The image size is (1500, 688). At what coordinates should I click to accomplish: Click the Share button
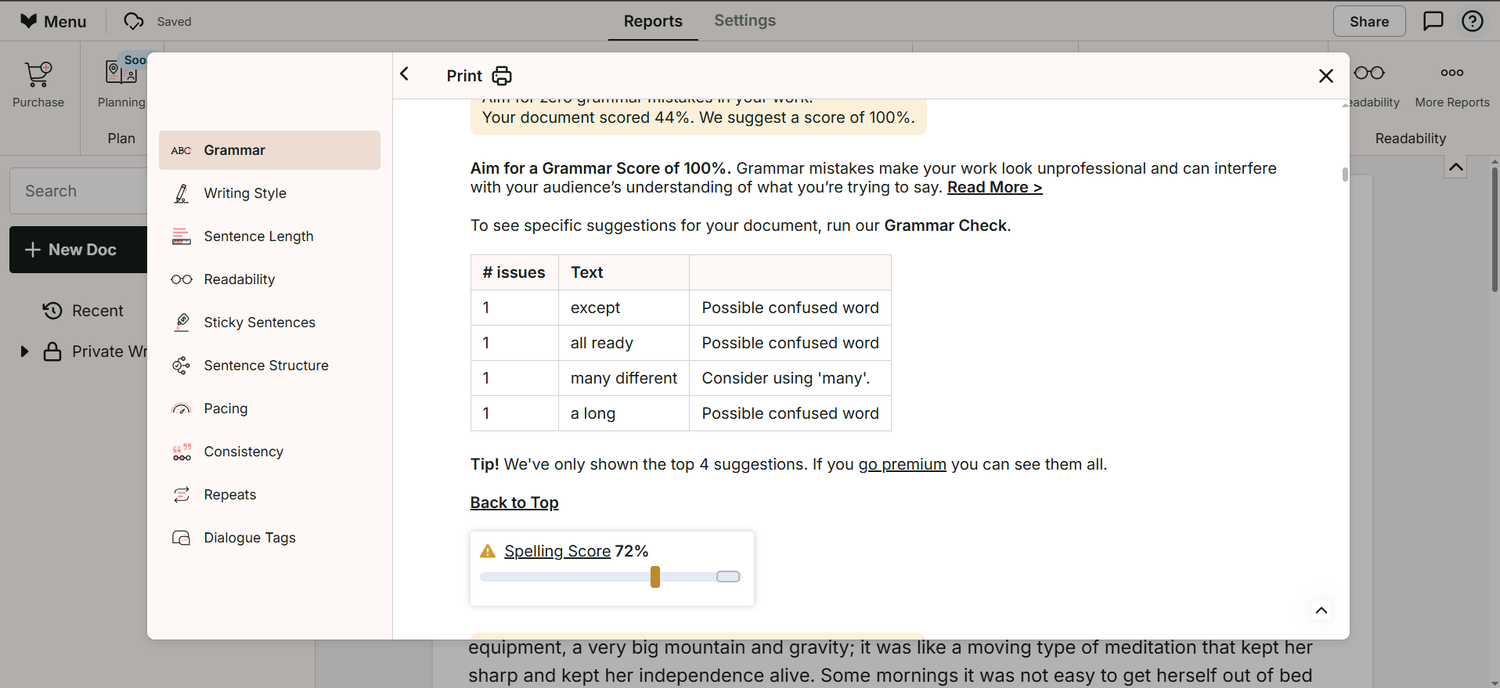[x=1369, y=21]
